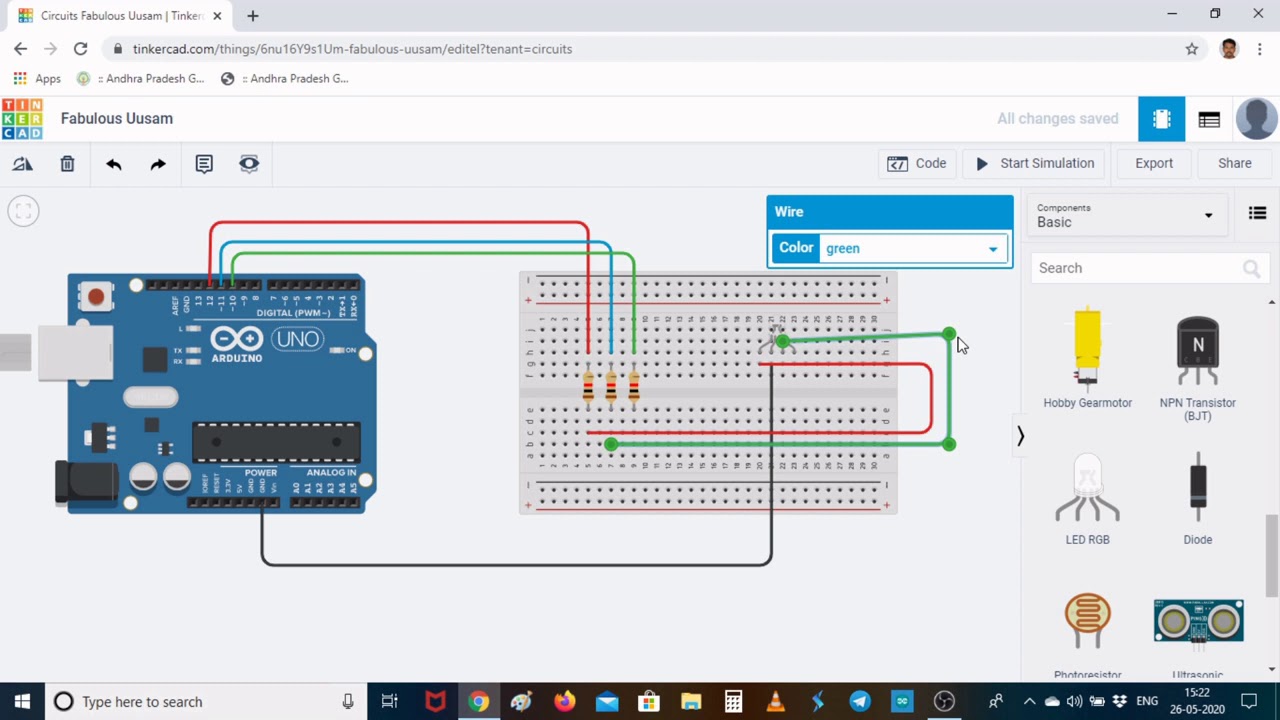Screen dimensions: 1280x720
Task: Switch to circuit view icon
Action: [x=1161, y=119]
